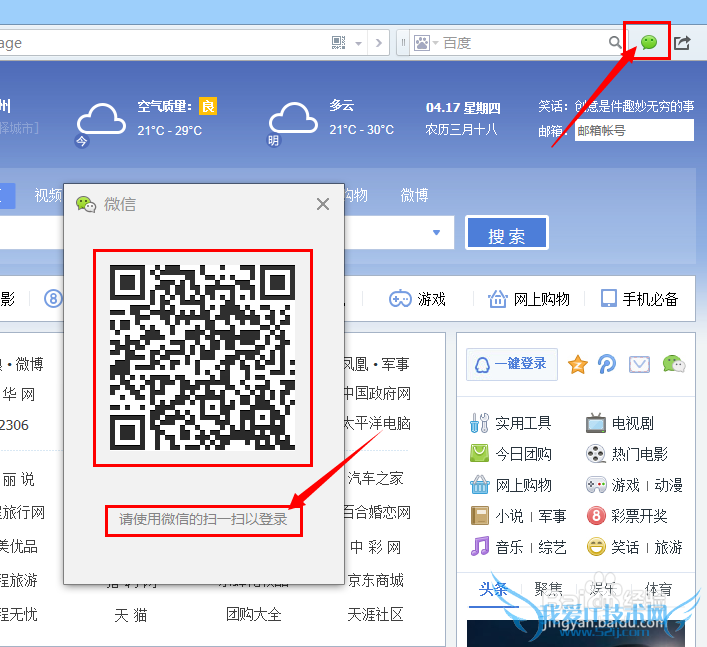Select the 头条 news tab
Screen dimensions: 707x647
493,589
